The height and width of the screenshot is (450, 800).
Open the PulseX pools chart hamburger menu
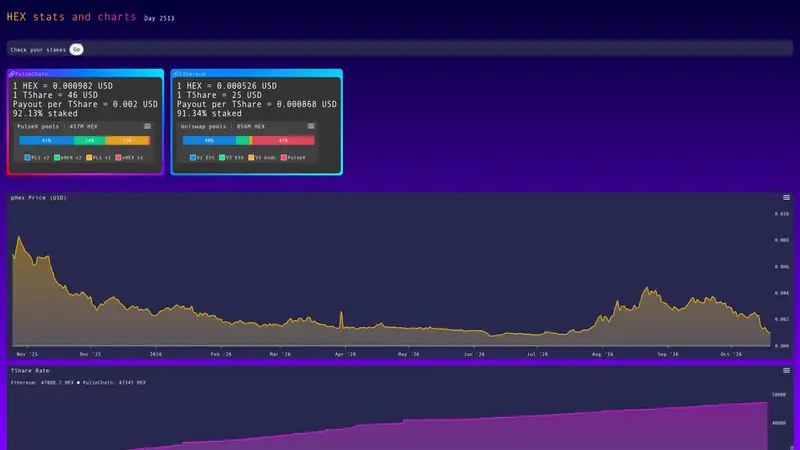tap(147, 126)
